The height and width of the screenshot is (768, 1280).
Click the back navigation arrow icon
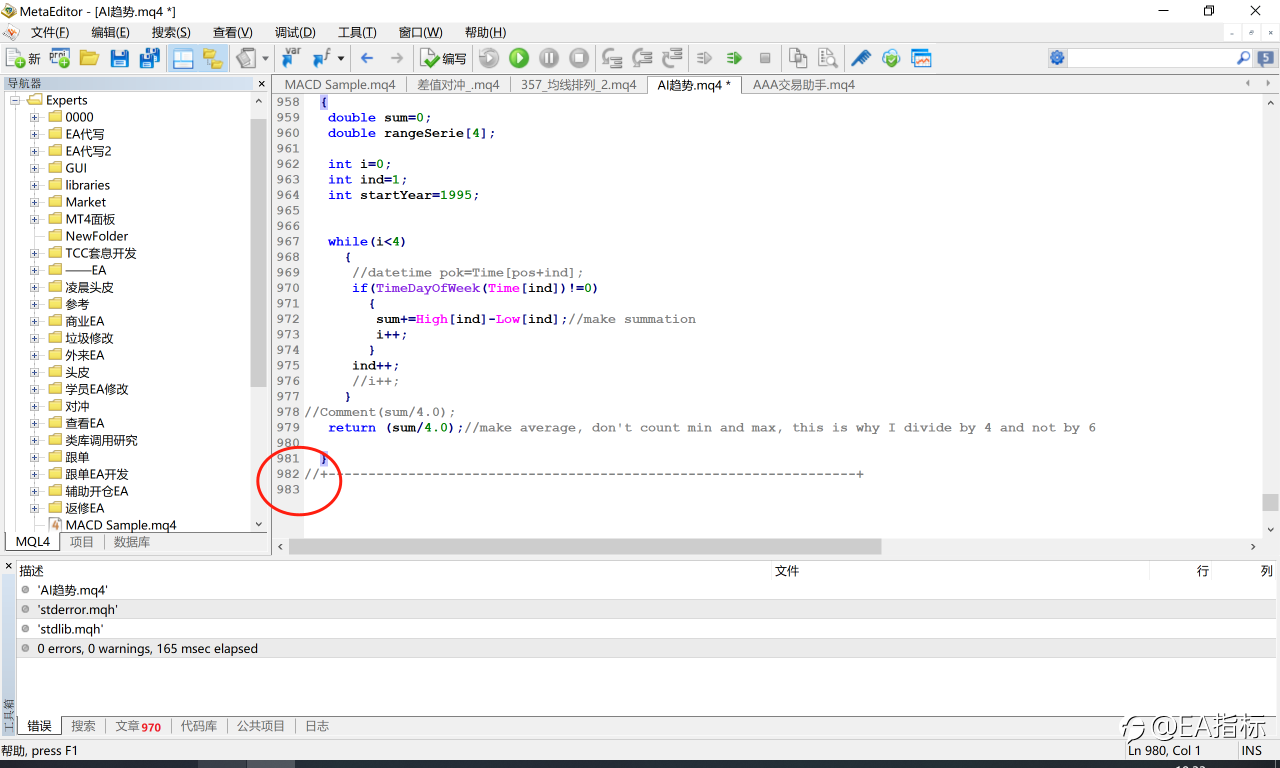[367, 59]
